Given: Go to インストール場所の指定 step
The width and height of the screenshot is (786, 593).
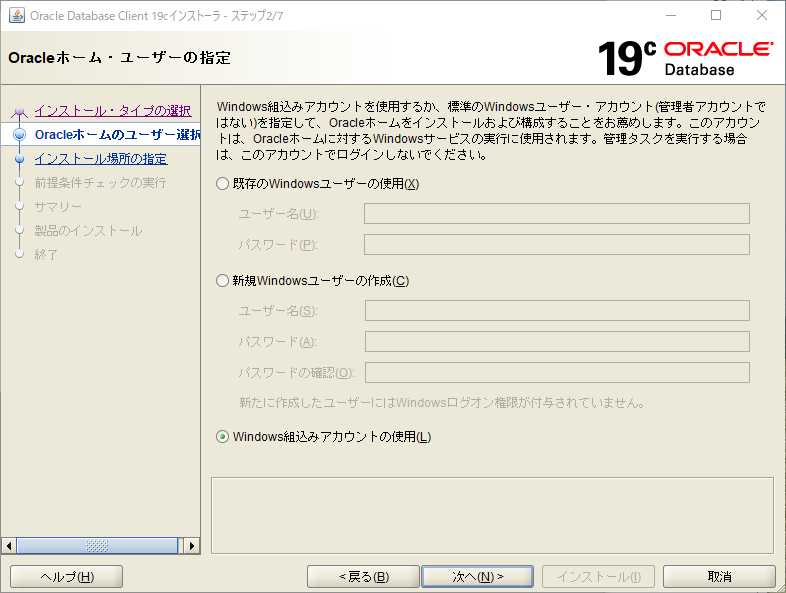Looking at the screenshot, I should 100,159.
